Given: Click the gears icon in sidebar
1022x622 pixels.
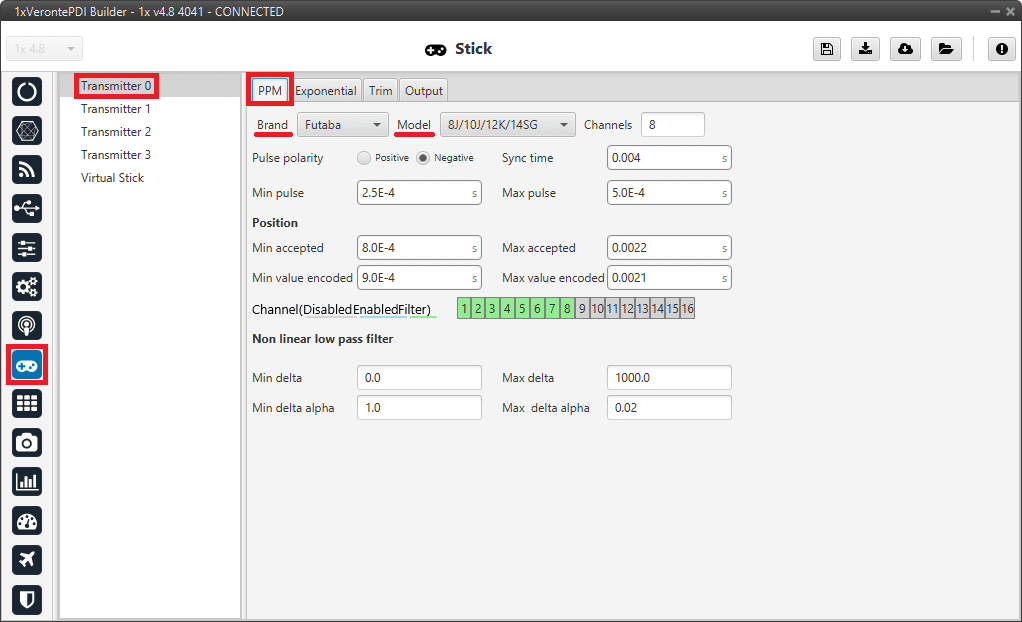Looking at the screenshot, I should coord(27,287).
